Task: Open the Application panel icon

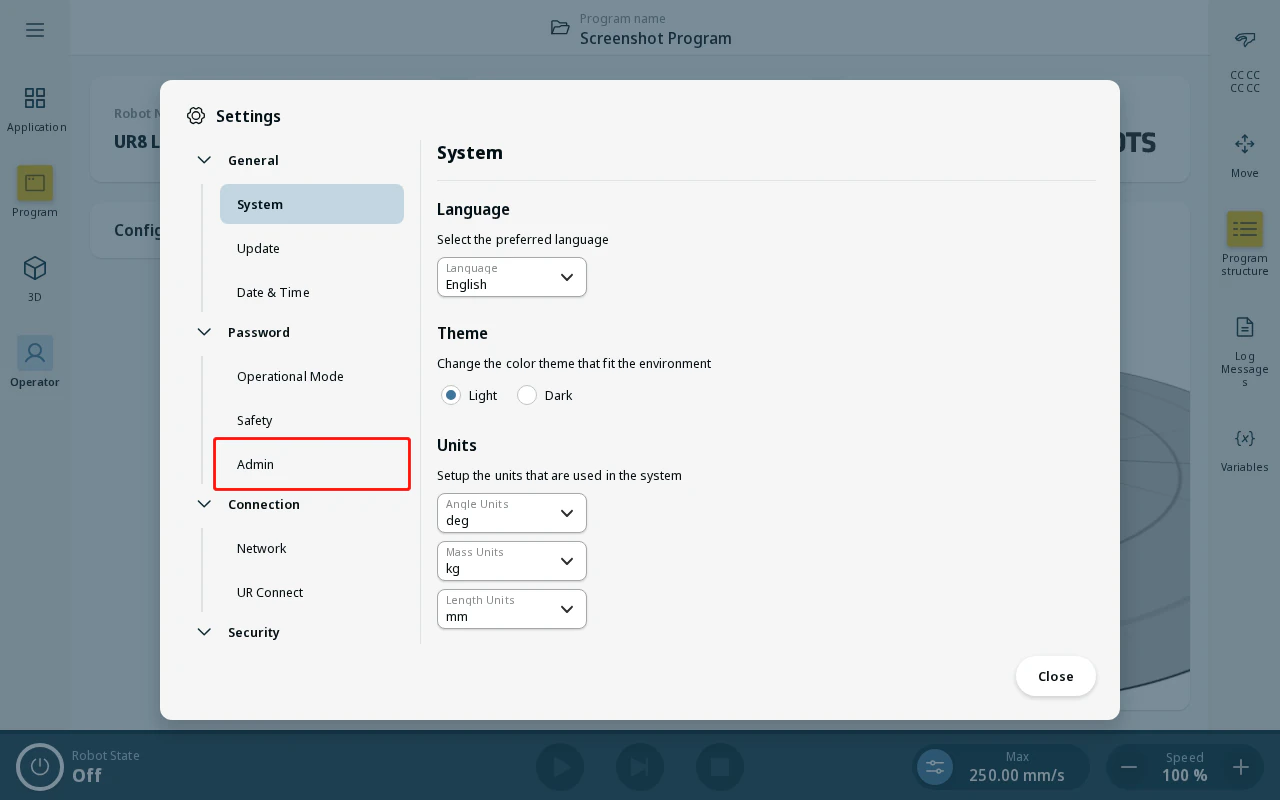Action: [35, 98]
